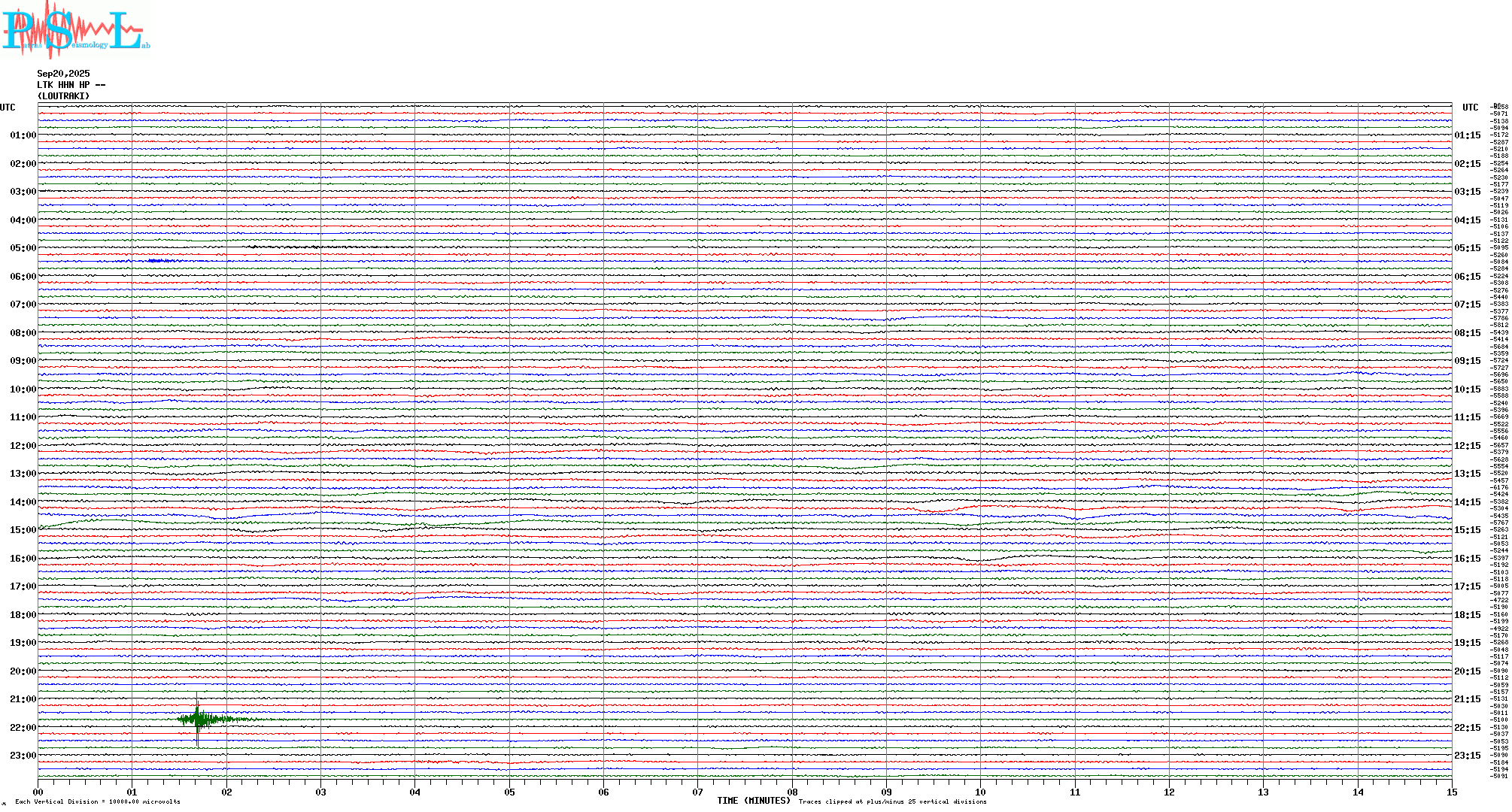The height and width of the screenshot is (812, 1512).
Task: Click minute 15 on the bottom axis
Action: point(1452,792)
